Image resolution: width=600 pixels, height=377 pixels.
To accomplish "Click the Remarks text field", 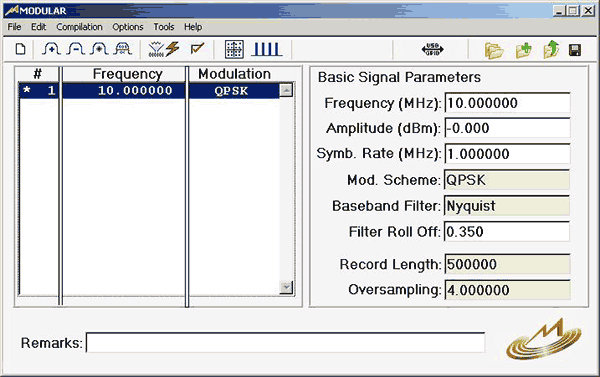I will [285, 343].
